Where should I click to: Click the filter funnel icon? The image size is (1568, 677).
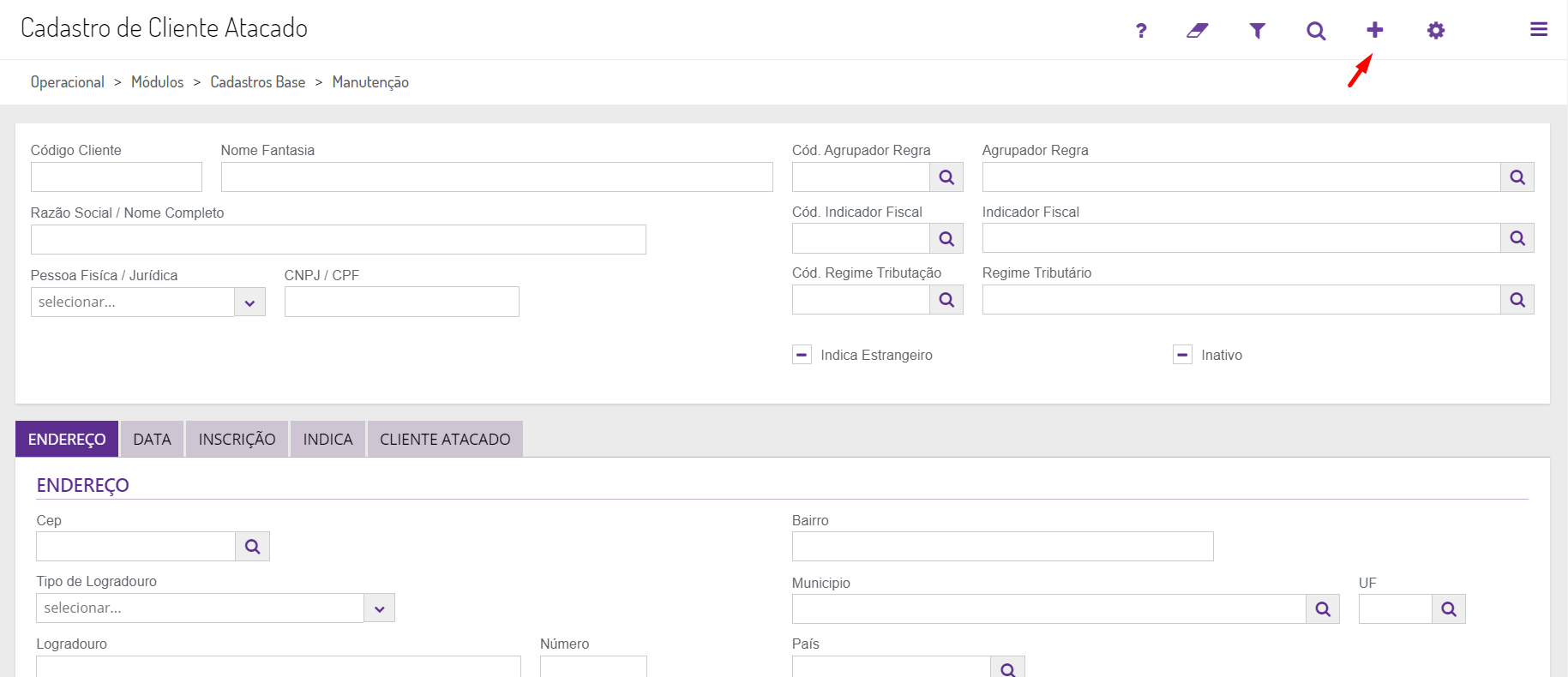(1257, 31)
